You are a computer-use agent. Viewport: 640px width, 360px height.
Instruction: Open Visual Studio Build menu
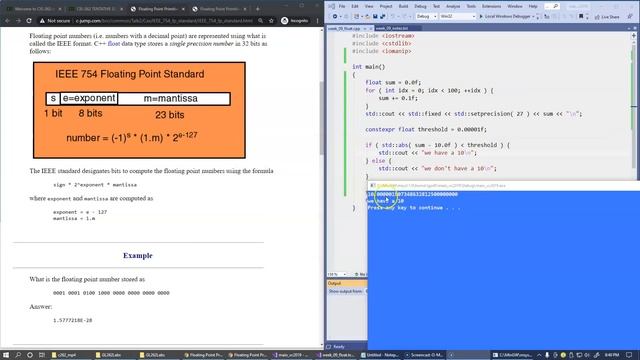coord(403,6)
